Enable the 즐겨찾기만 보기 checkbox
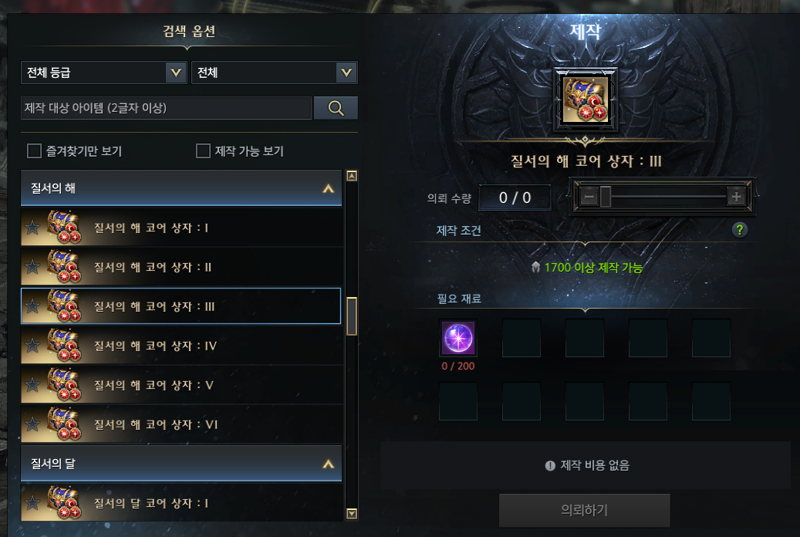This screenshot has height=537, width=800. pos(34,151)
